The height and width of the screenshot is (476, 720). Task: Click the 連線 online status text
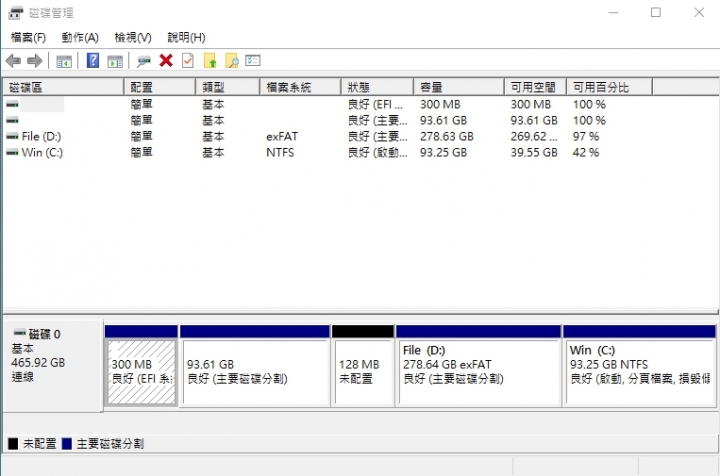click(22, 377)
